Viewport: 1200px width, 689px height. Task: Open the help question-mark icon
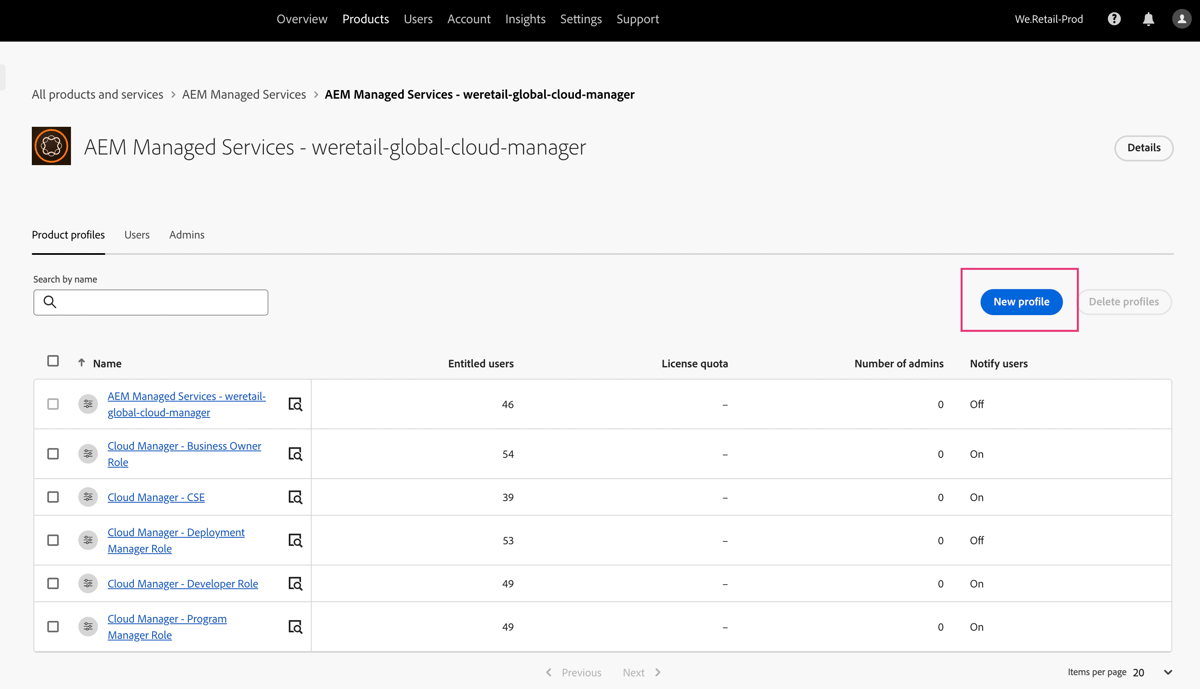click(1113, 18)
